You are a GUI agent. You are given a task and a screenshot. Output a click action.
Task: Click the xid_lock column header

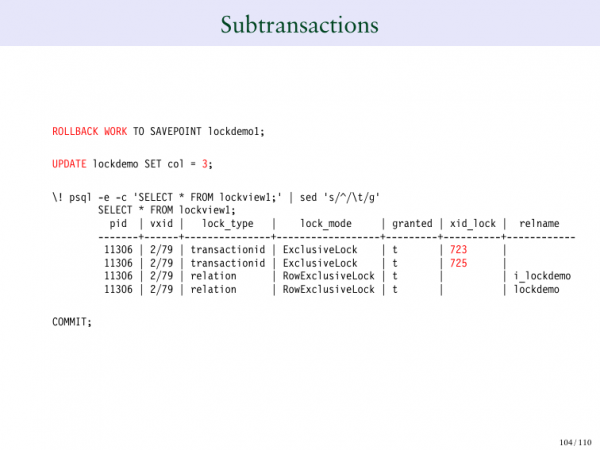point(471,224)
